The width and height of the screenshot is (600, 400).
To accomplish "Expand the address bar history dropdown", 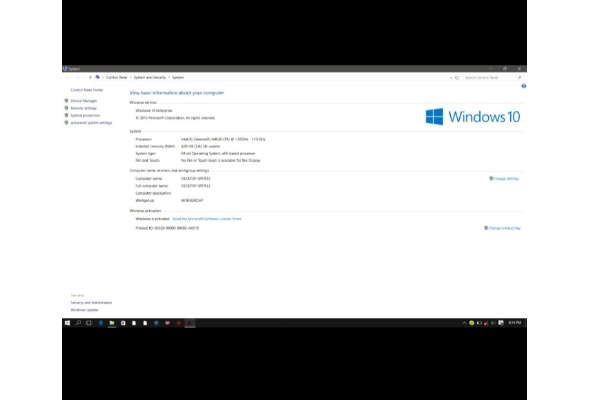I will coord(449,77).
